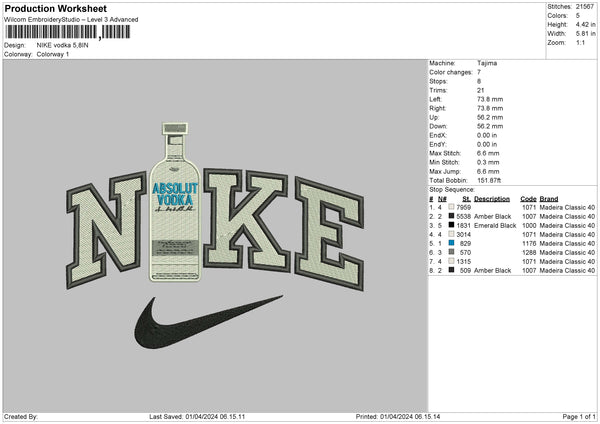Click the Zoom 1:1 value
Image resolution: width=600 pixels, height=424 pixels.
[580, 42]
